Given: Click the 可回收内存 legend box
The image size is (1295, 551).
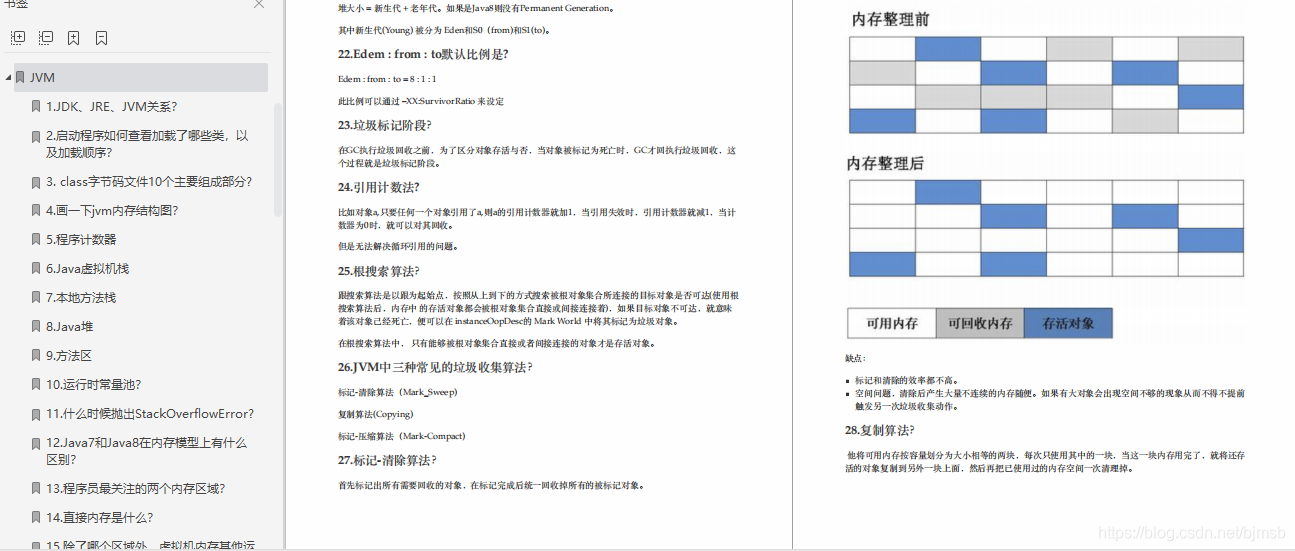Looking at the screenshot, I should point(980,323).
